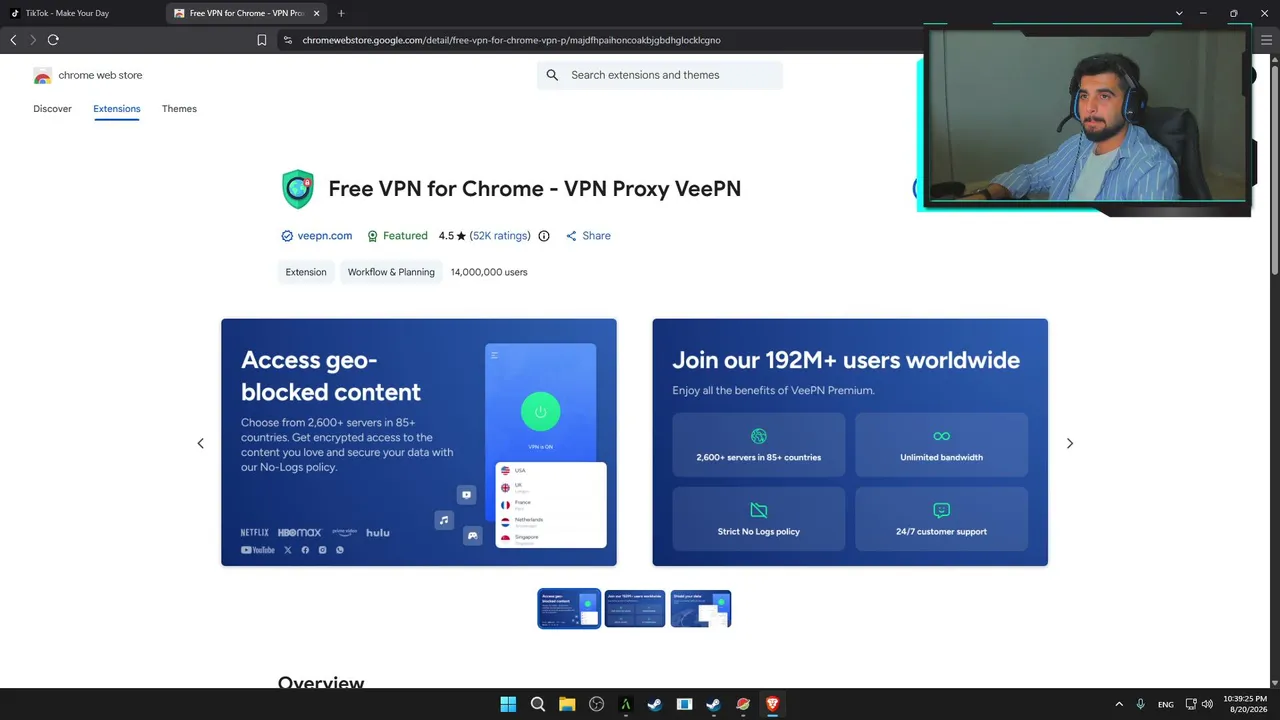
Task: Switch the ENG input language
Action: pyautogui.click(x=1166, y=704)
